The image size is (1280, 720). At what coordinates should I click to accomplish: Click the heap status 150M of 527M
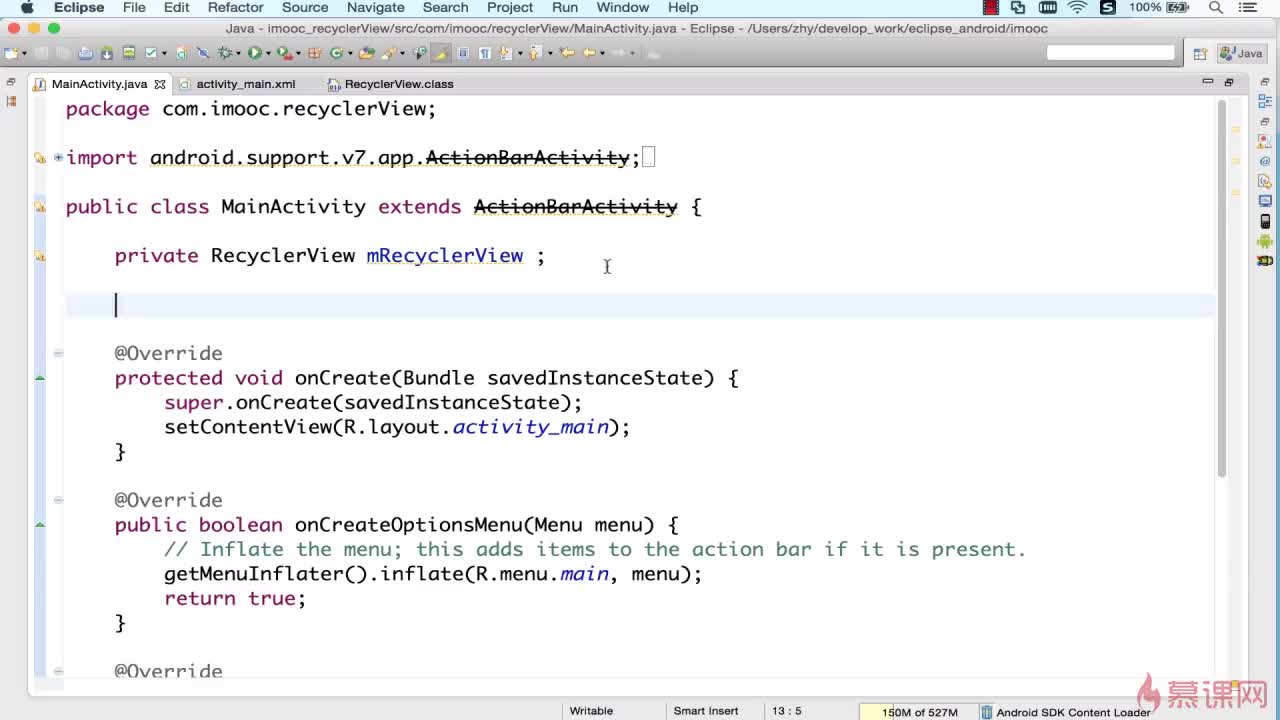click(x=919, y=711)
